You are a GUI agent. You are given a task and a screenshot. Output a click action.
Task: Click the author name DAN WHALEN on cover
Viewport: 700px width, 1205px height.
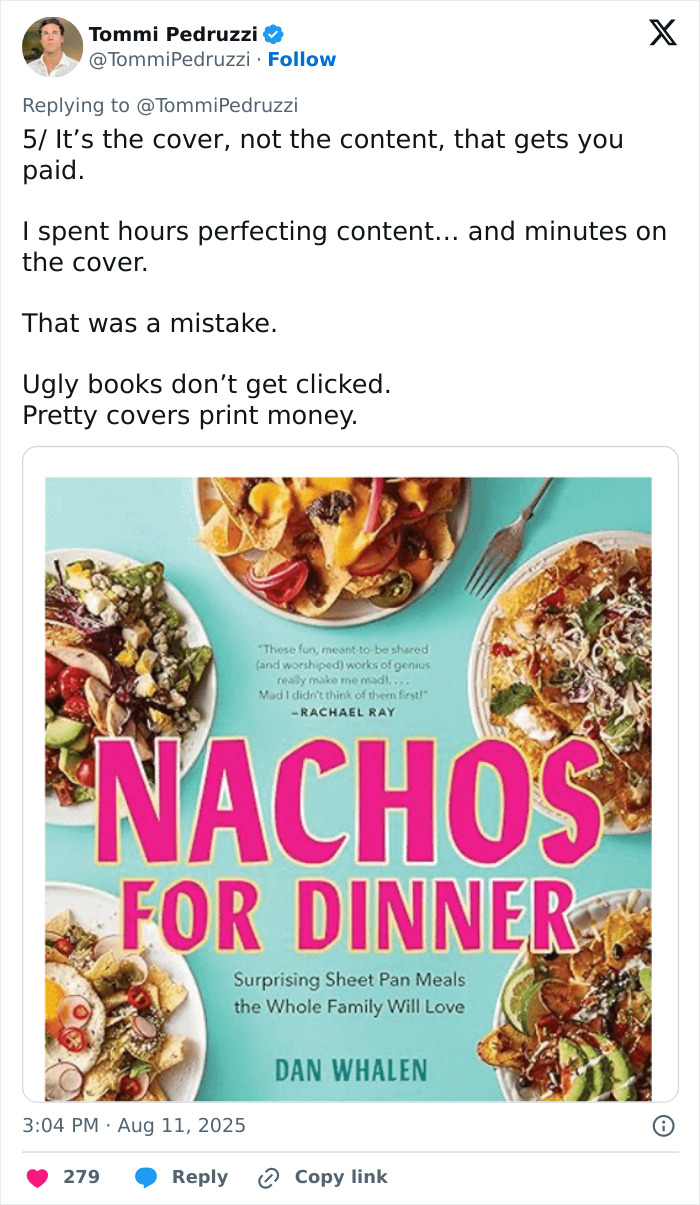click(350, 1069)
